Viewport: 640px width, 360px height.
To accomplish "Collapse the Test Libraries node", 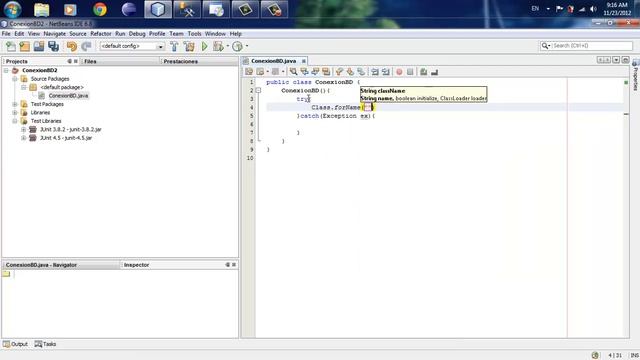I will [15, 121].
